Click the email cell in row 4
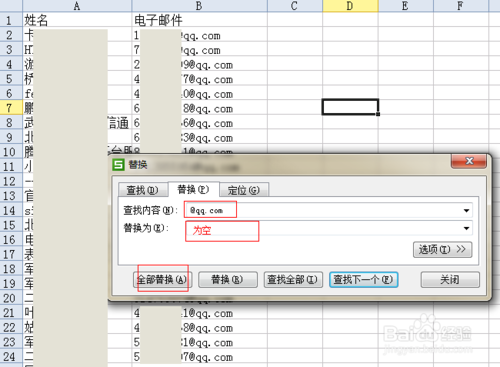 tap(199, 64)
